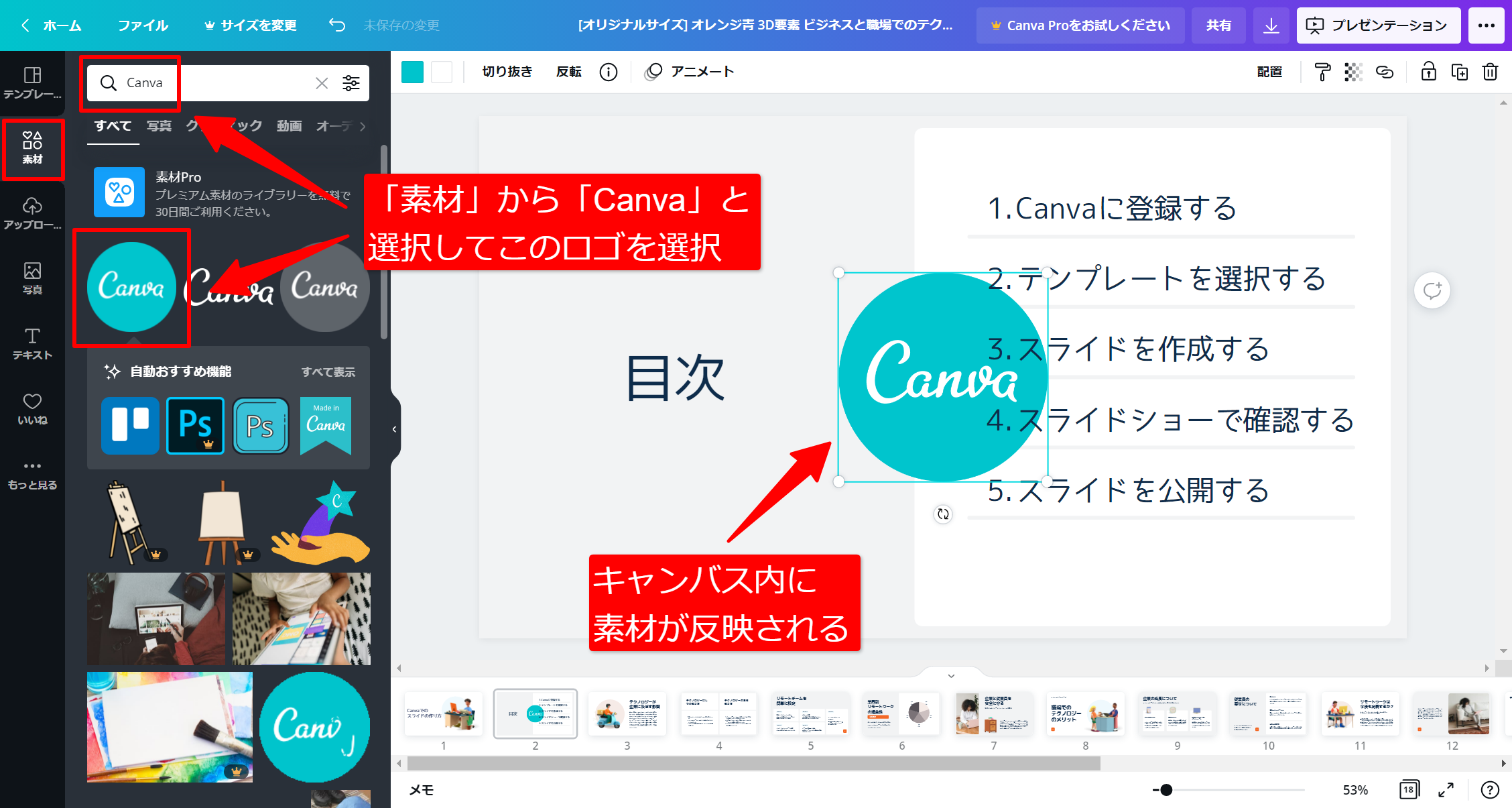The height and width of the screenshot is (808, 1512).
Task: Click the add comment bubble icon
Action: tap(1432, 290)
